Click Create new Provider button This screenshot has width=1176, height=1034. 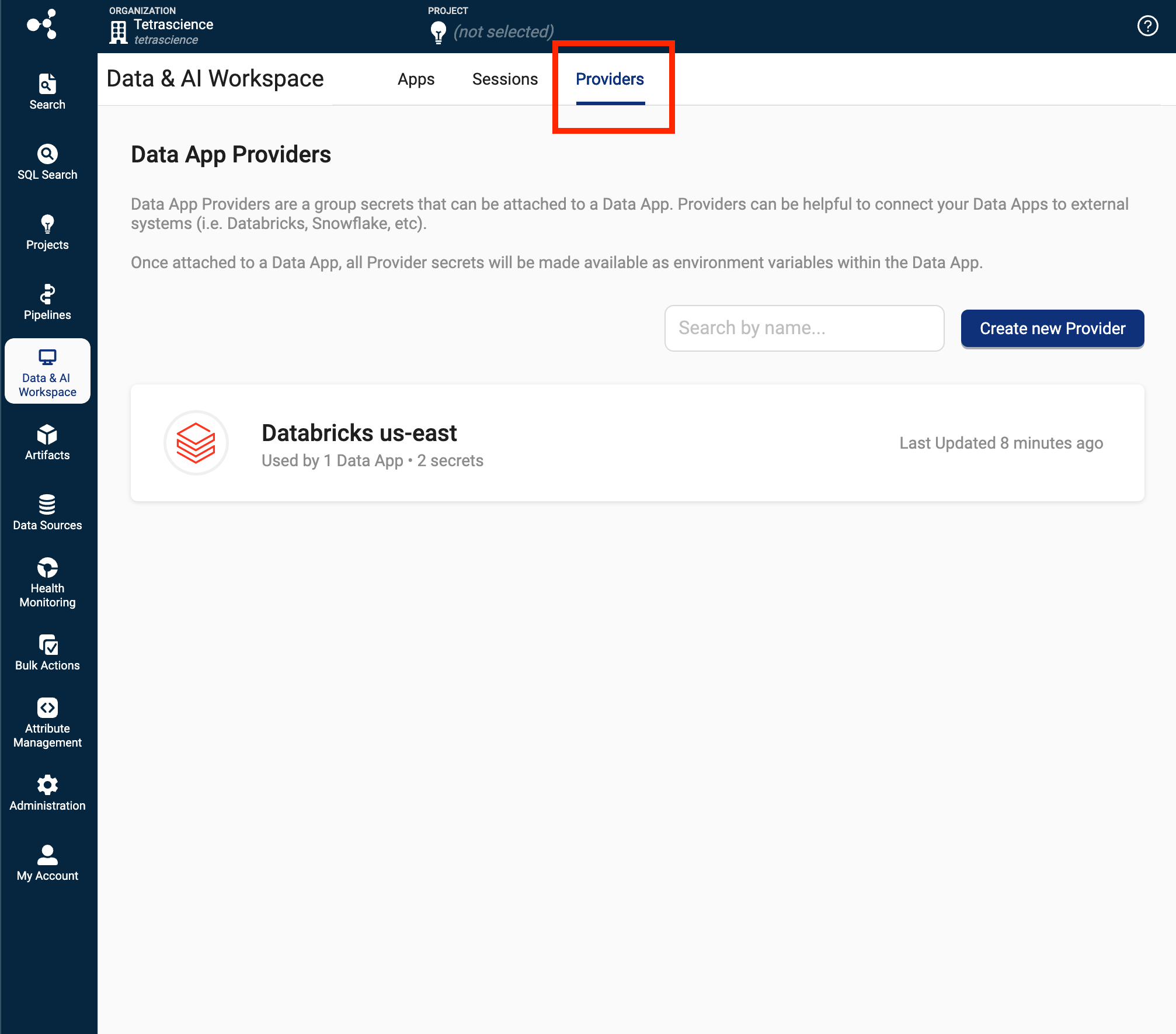1051,327
